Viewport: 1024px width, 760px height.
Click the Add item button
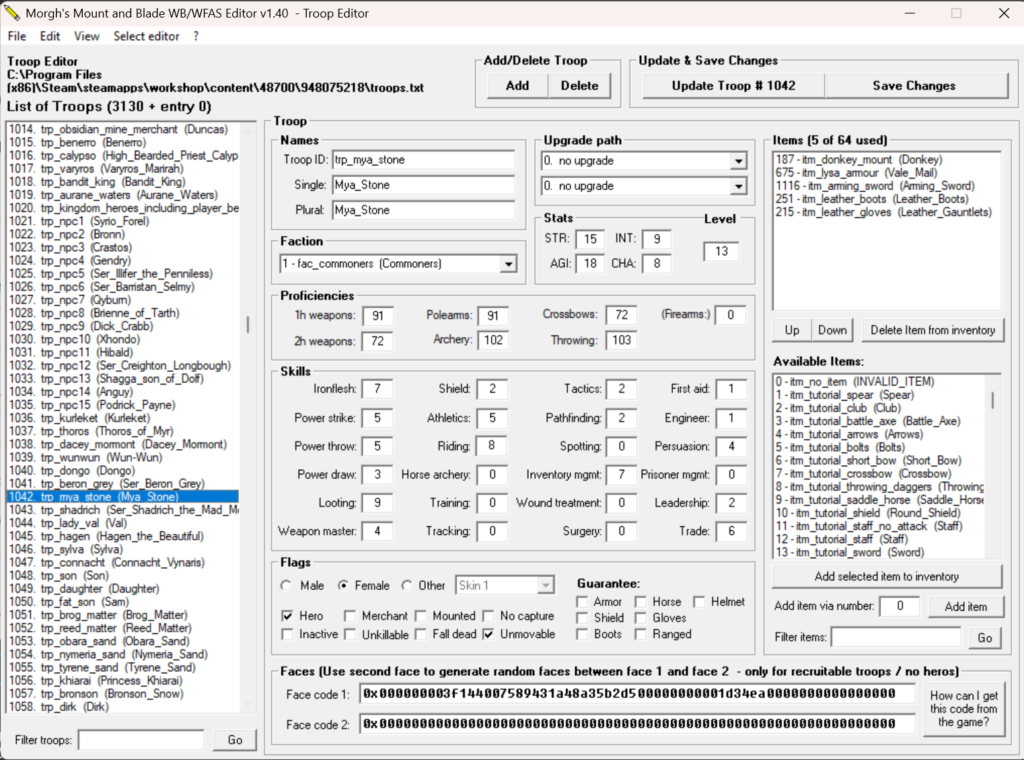coord(965,607)
